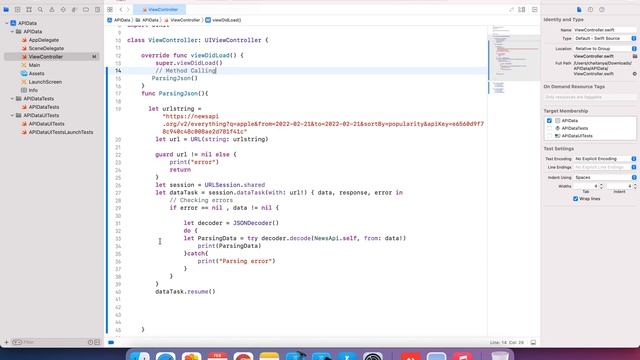
Task: Open the Find navigator magnifier icon
Action: [x=40, y=9]
